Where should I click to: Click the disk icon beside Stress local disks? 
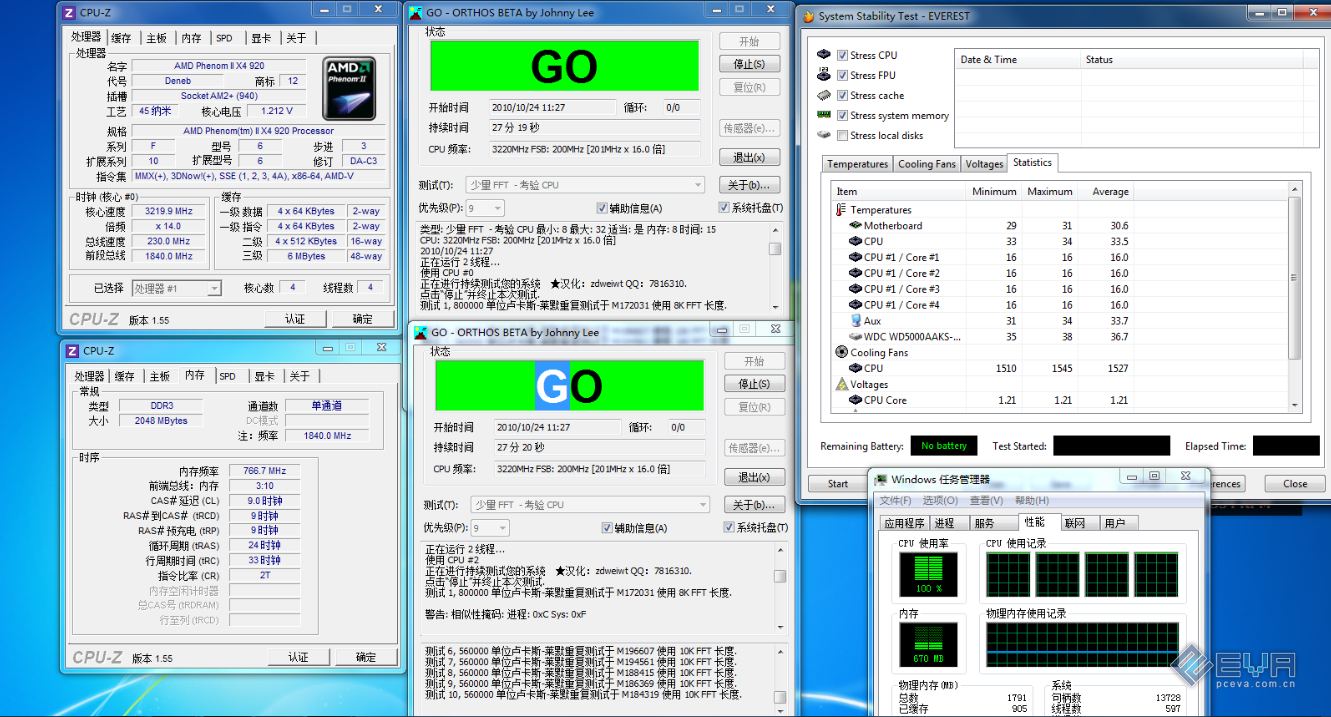tap(824, 135)
